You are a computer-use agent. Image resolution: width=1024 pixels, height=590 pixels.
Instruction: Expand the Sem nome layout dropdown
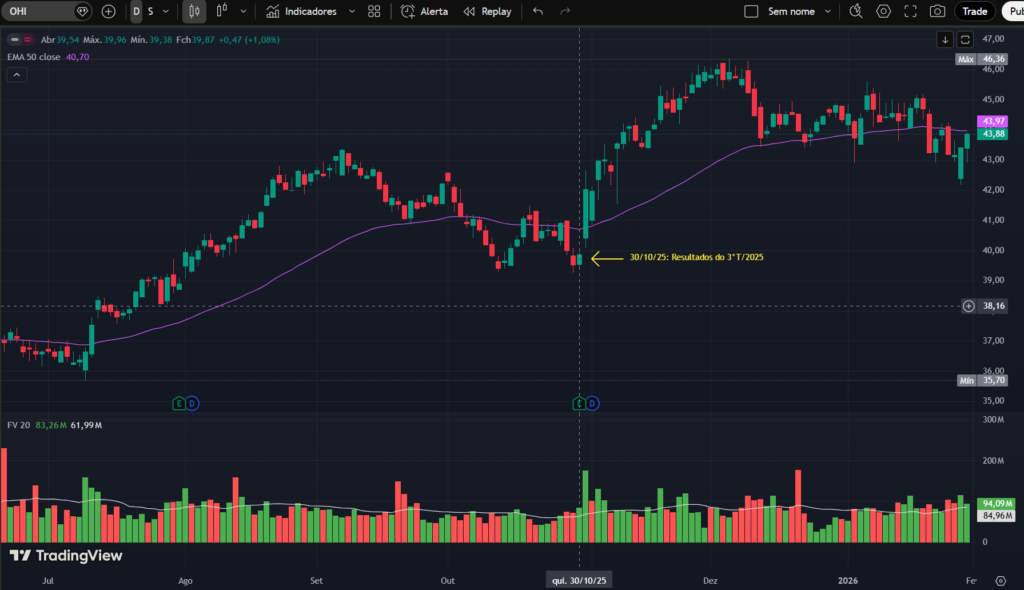click(830, 11)
